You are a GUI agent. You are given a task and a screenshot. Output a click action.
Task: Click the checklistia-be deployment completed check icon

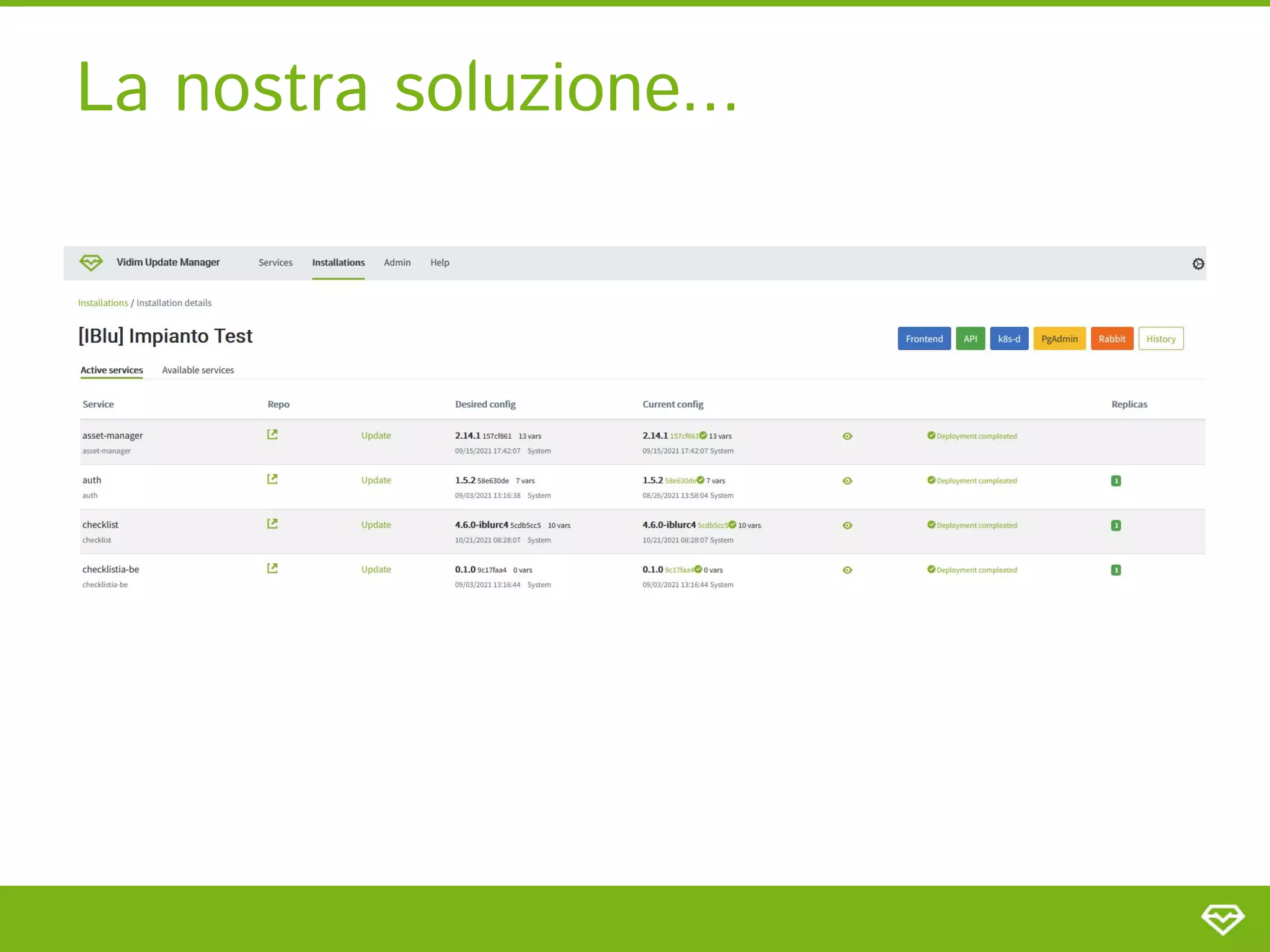tap(931, 570)
